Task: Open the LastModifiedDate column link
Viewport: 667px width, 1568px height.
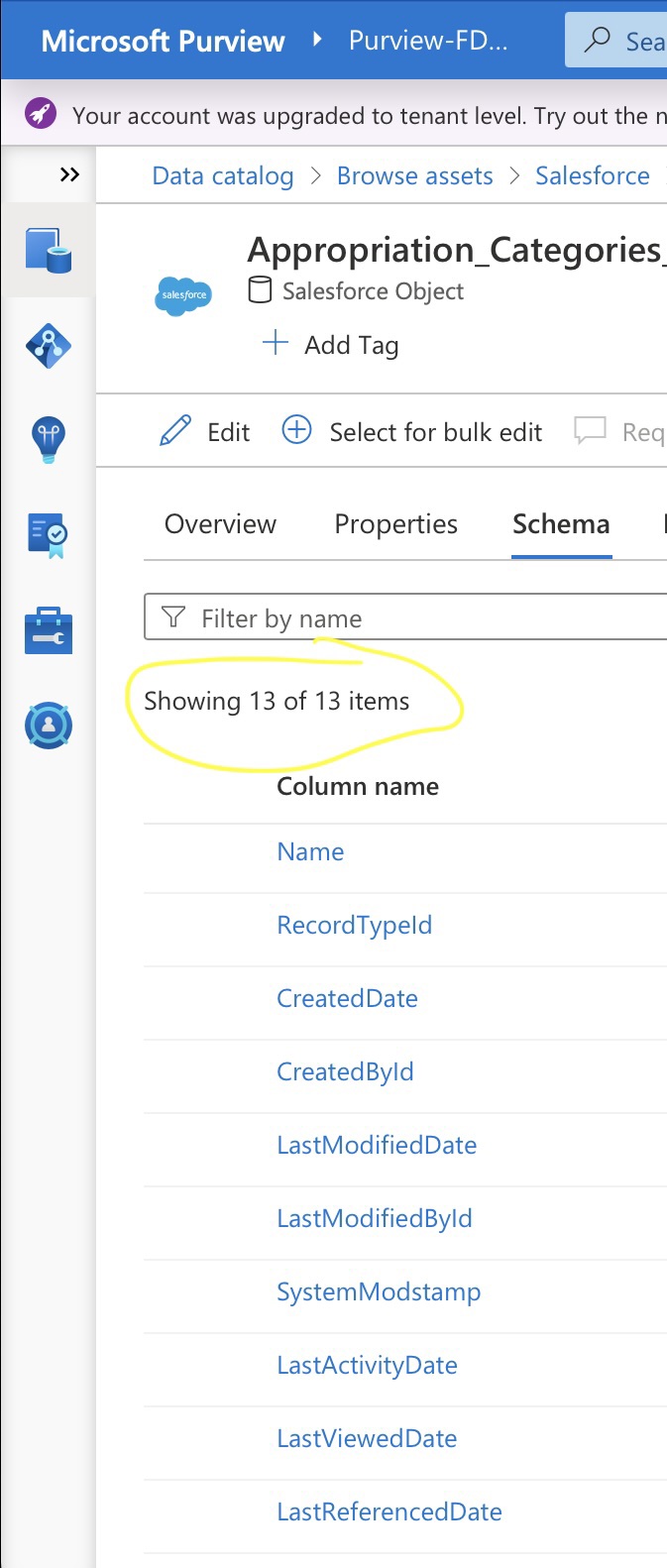Action: click(377, 1145)
